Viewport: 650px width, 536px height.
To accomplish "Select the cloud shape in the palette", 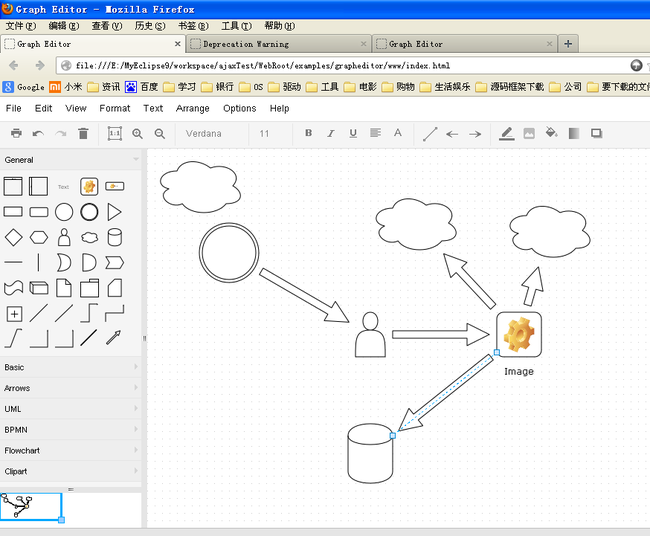I will (x=89, y=238).
